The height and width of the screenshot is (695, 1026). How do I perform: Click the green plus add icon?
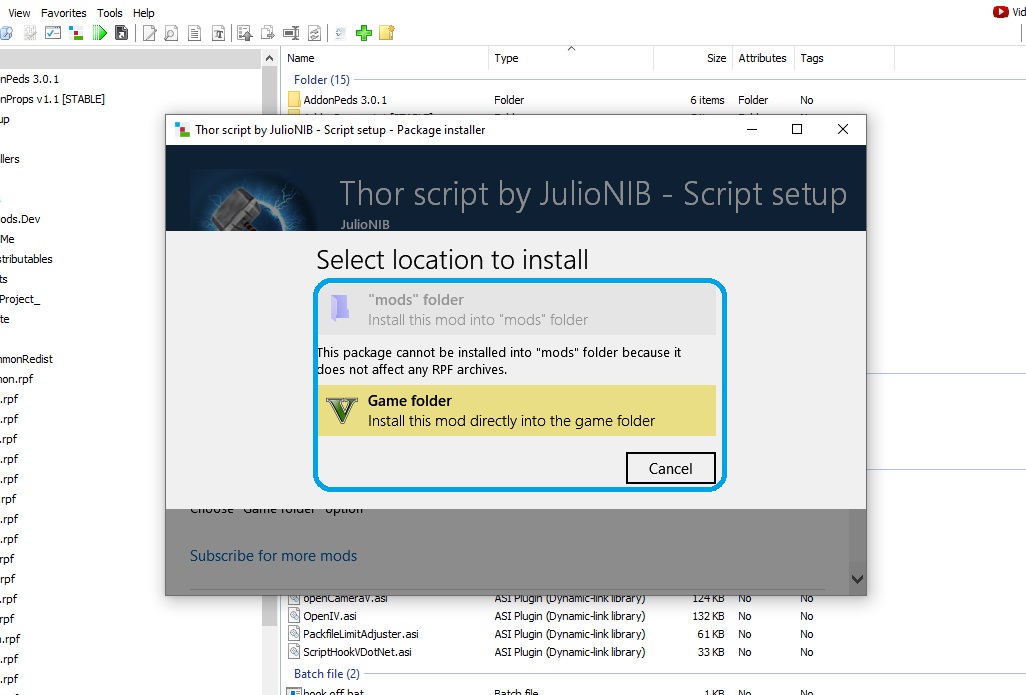coord(364,33)
